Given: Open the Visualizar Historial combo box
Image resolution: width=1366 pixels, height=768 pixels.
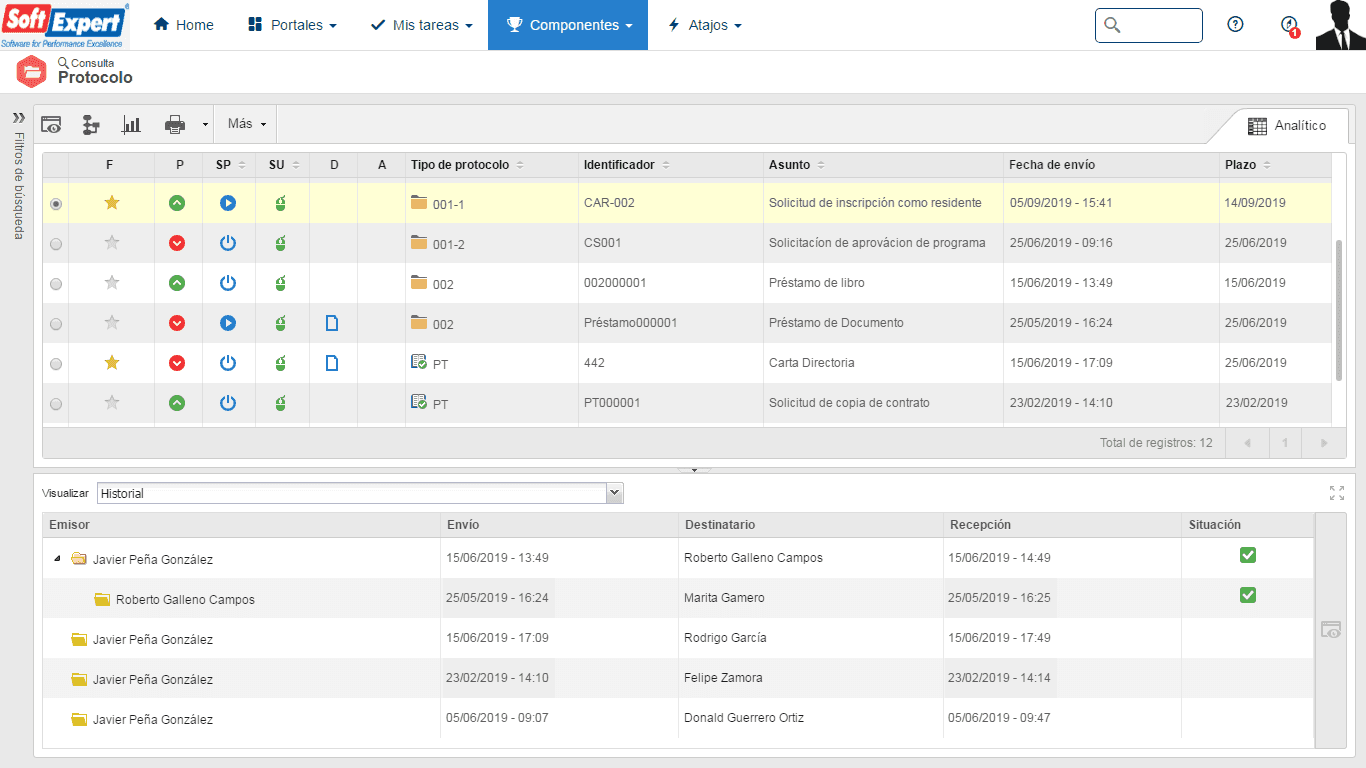Looking at the screenshot, I should click(360, 493).
